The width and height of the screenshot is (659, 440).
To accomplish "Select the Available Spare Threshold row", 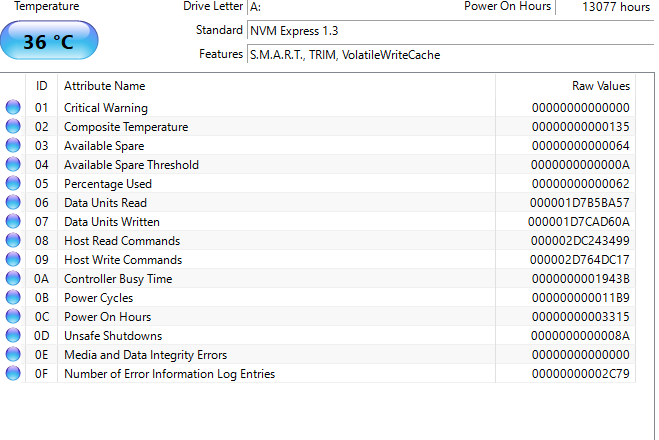I will tap(320, 164).
